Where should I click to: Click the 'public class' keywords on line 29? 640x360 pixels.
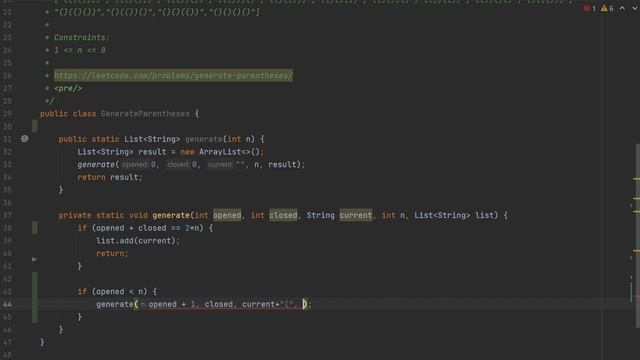pyautogui.click(x=68, y=113)
